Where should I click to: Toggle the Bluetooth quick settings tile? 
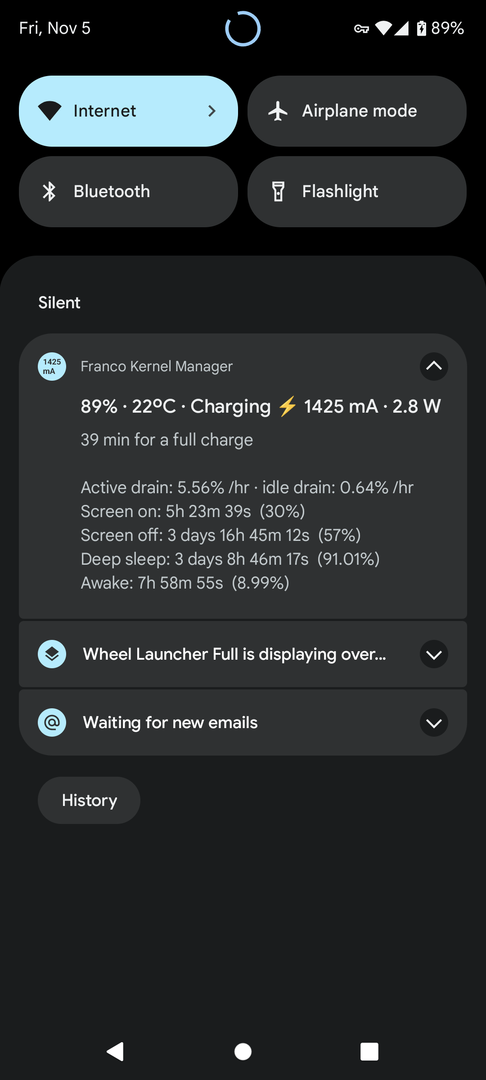[129, 191]
